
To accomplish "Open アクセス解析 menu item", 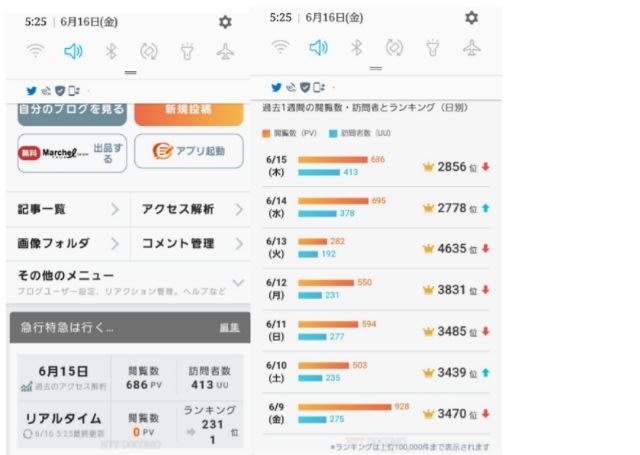I will [190, 209].
